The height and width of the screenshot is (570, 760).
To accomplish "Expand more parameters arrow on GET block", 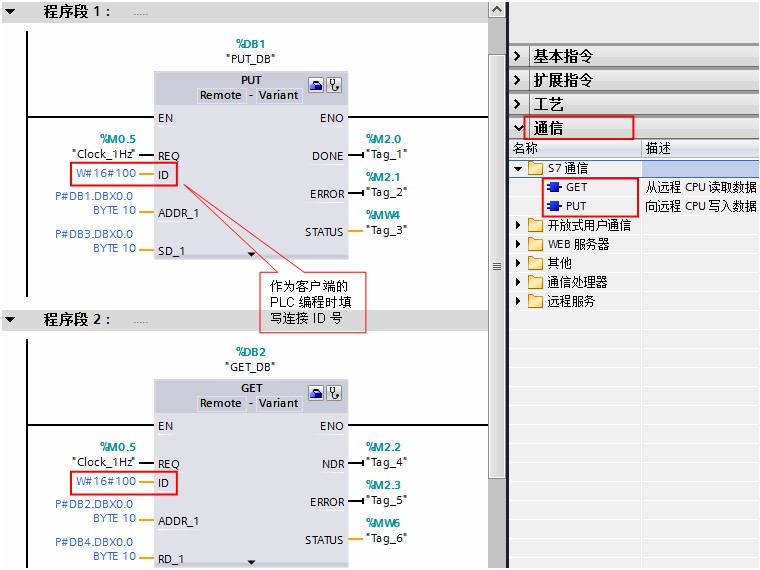I will [x=251, y=562].
